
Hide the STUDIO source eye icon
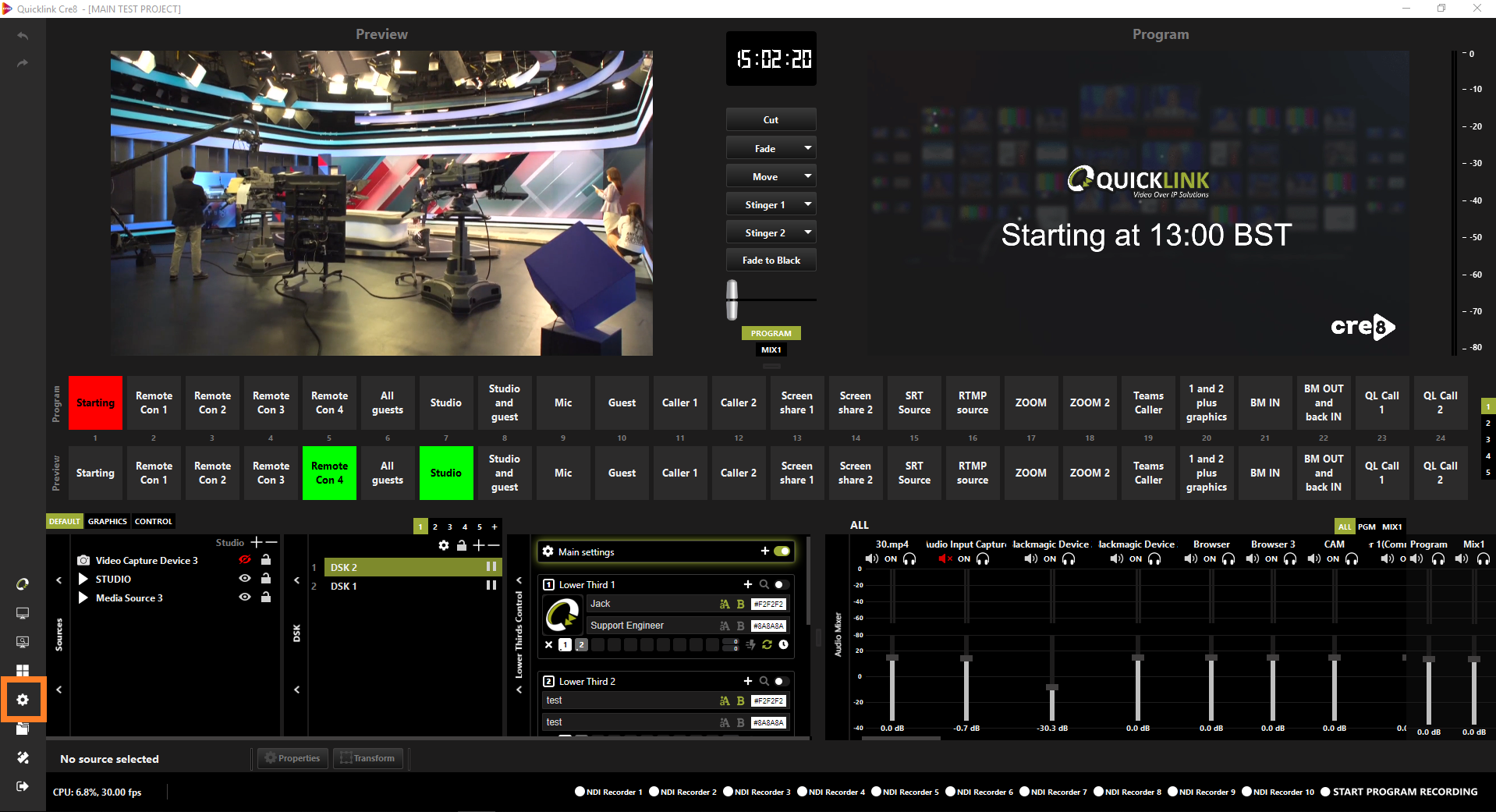click(245, 579)
